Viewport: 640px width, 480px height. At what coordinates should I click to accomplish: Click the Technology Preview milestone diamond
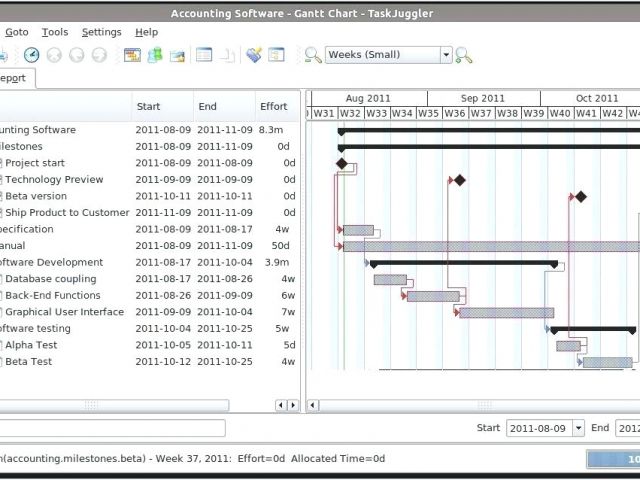(x=460, y=180)
